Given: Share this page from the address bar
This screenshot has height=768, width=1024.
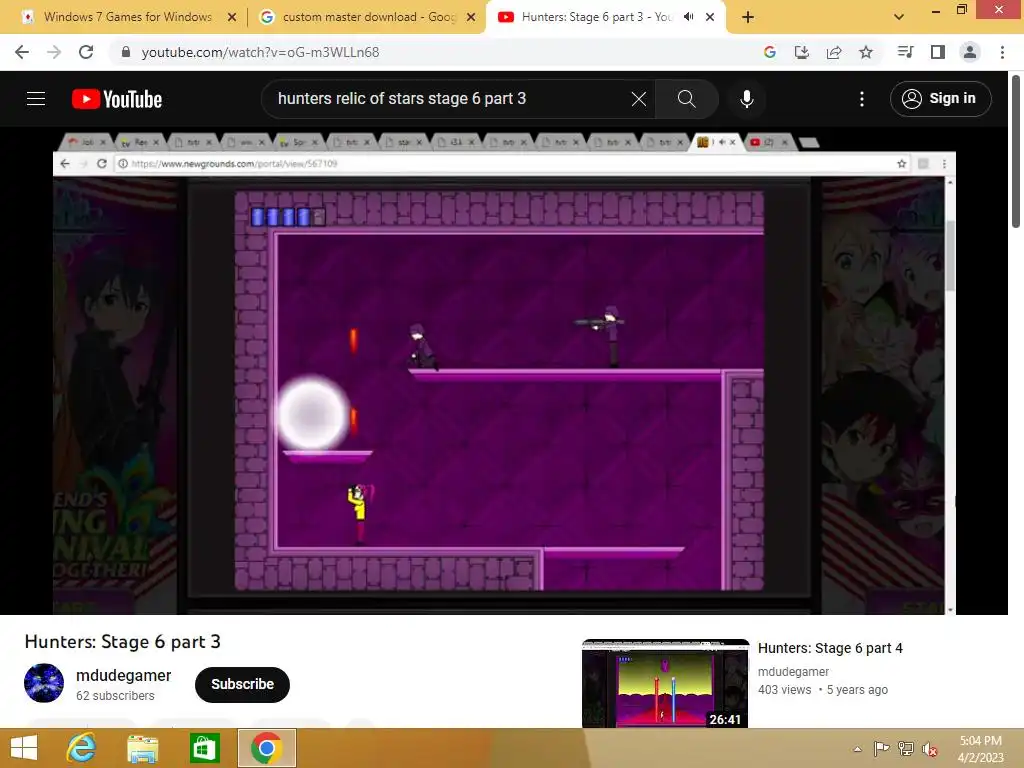Looking at the screenshot, I should coord(833,52).
